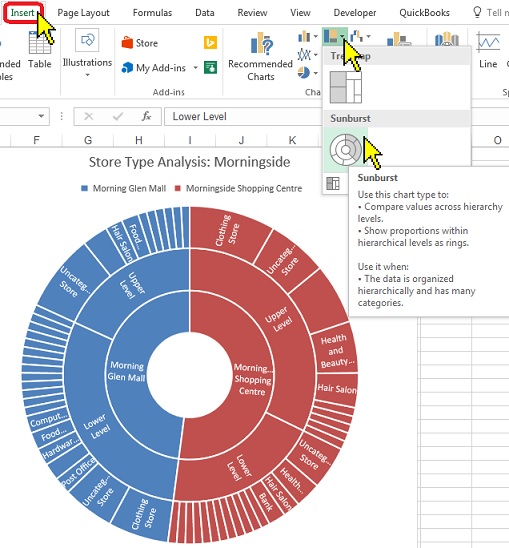The height and width of the screenshot is (548, 509).
Task: Click the More Hierarchy Charts icon
Action: (333, 183)
